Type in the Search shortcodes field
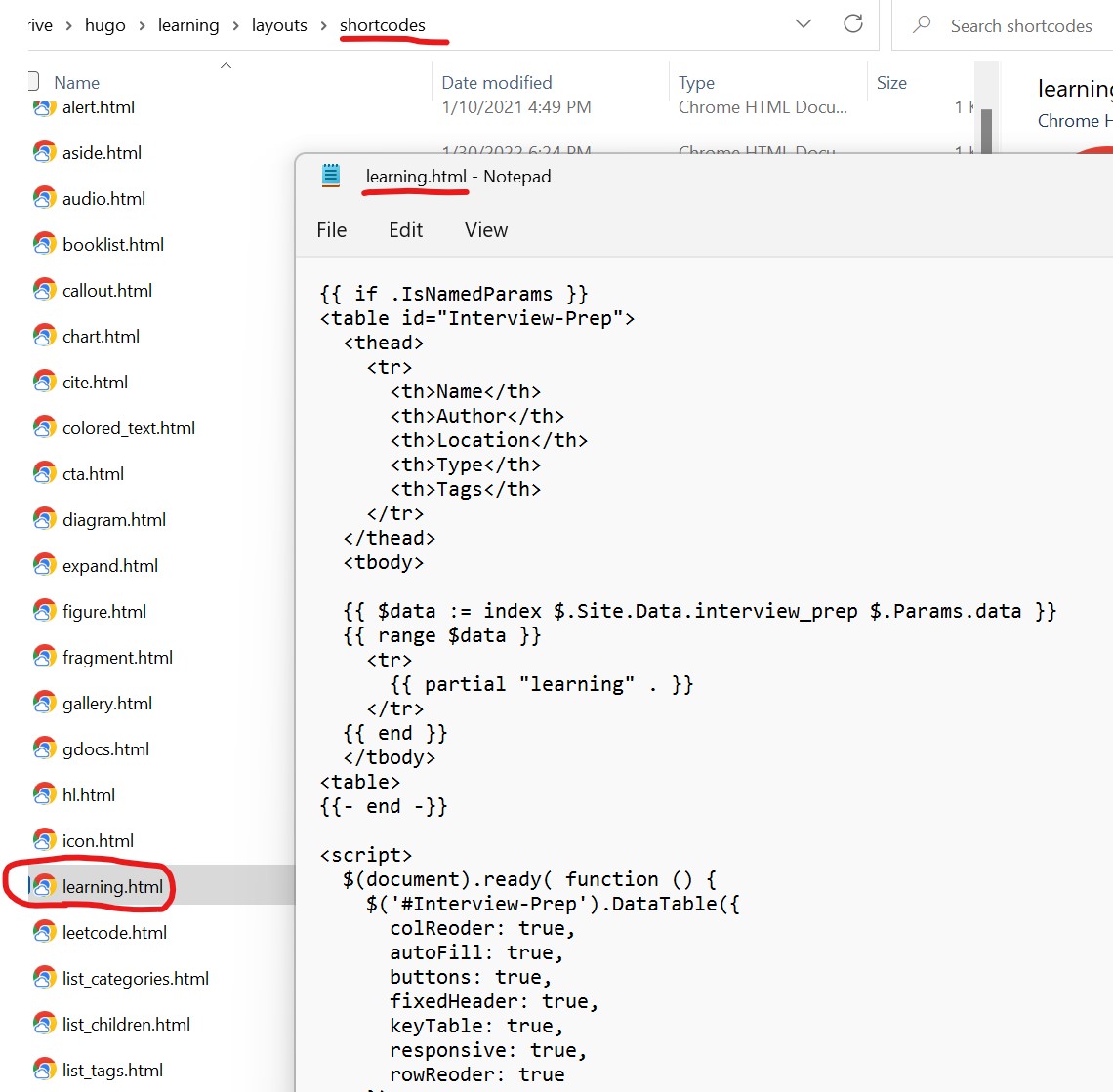The width and height of the screenshot is (1113, 1092). tap(1020, 25)
